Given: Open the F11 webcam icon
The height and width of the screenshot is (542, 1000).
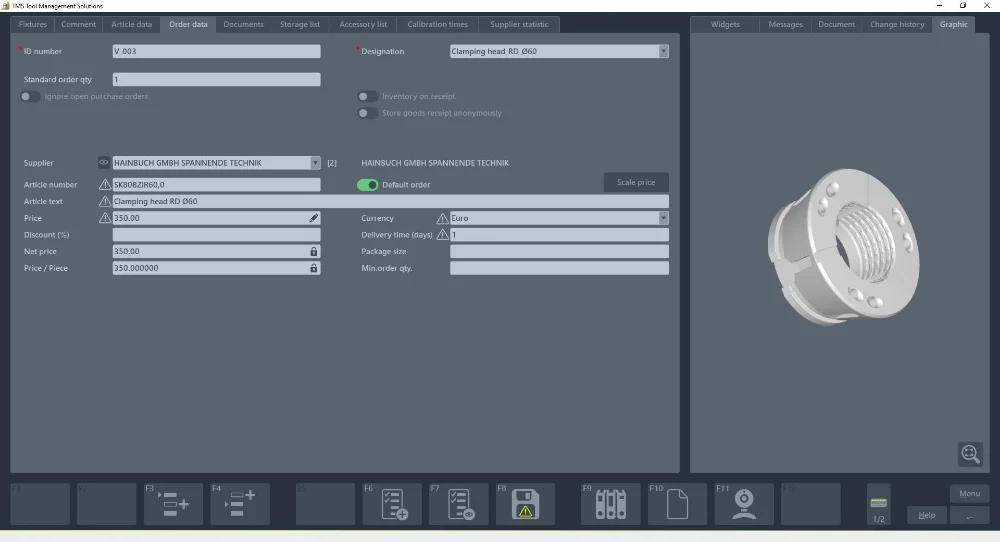Looking at the screenshot, I should click(x=743, y=504).
